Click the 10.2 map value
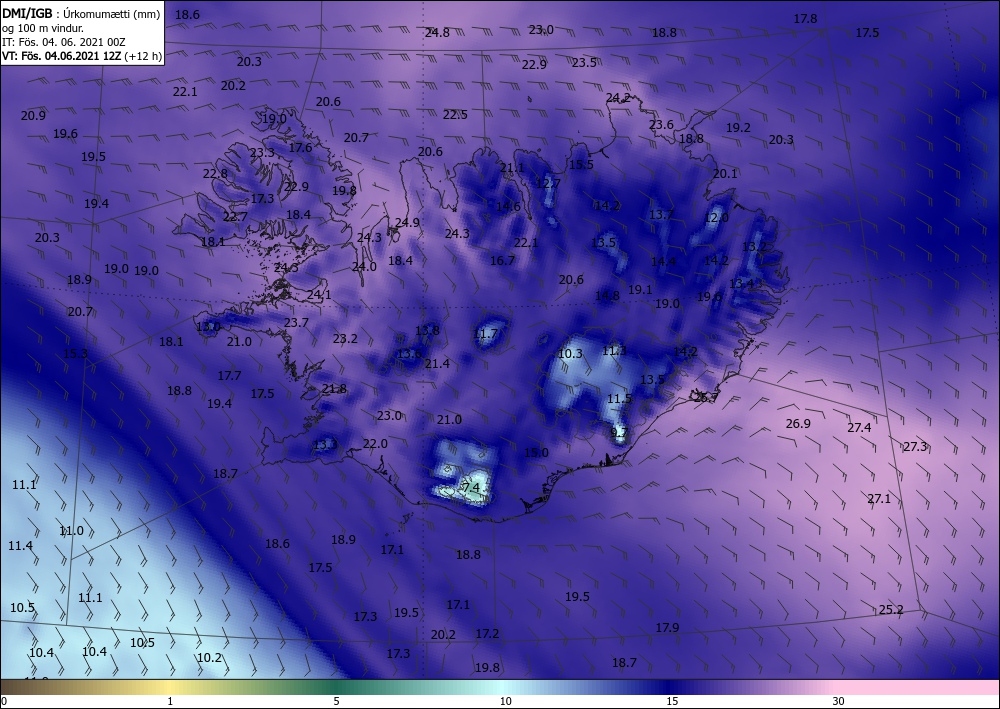Screen dimensions: 1000x709 click(x=209, y=657)
